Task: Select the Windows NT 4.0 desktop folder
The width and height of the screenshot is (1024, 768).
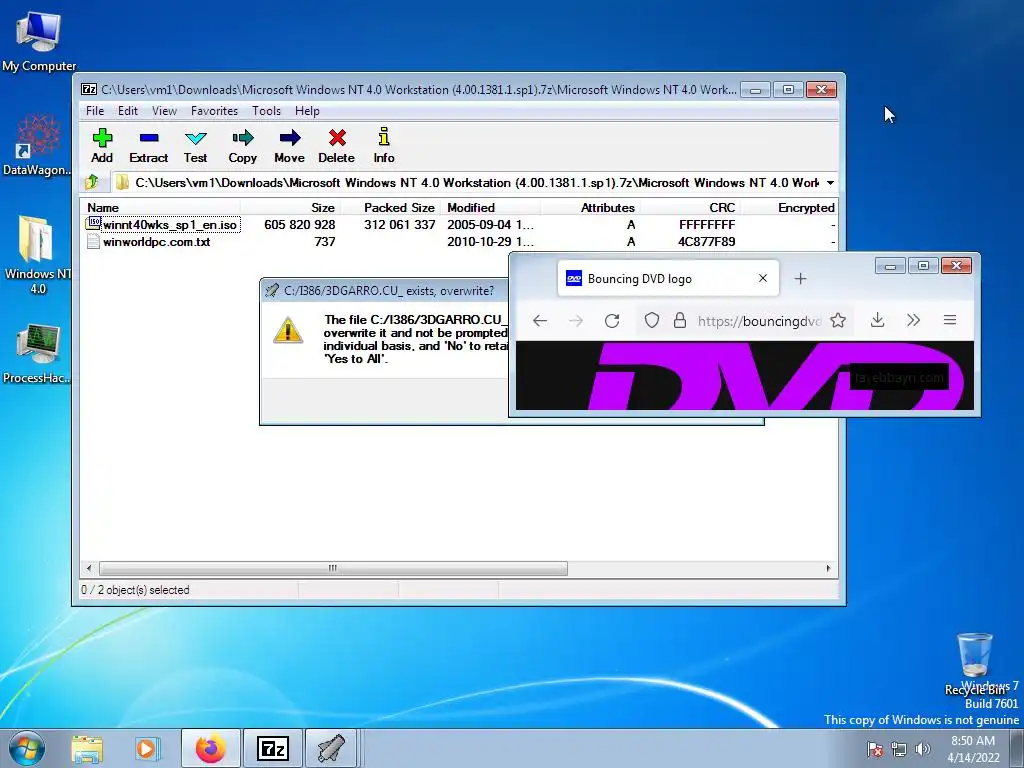Action: (x=37, y=255)
